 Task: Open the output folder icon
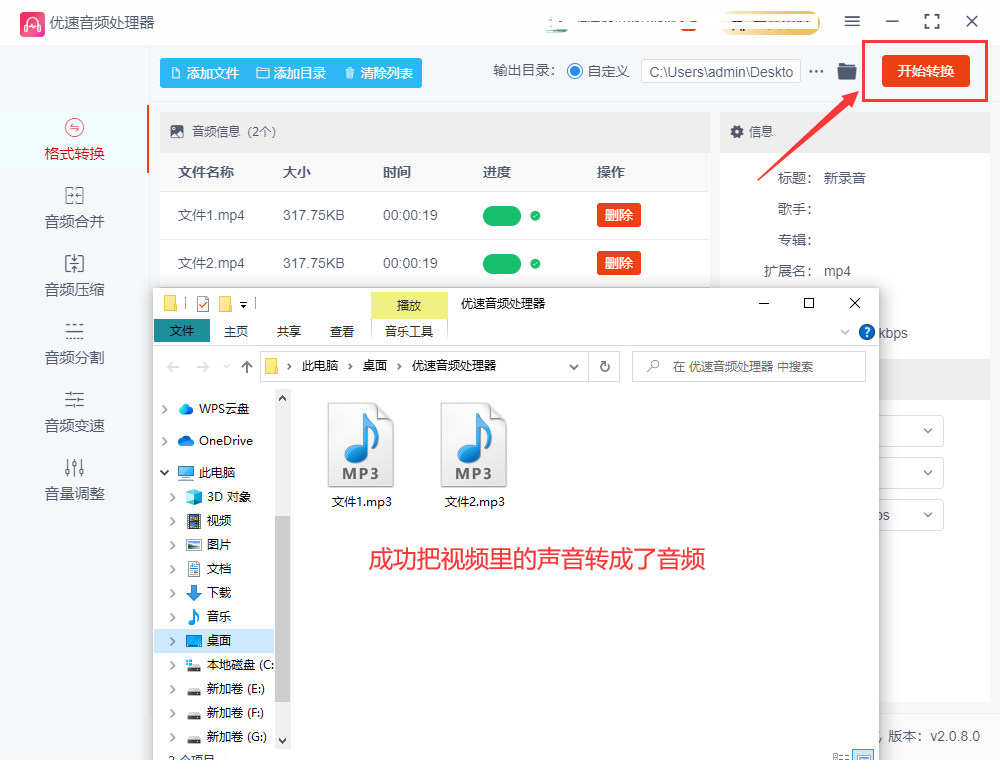[847, 71]
